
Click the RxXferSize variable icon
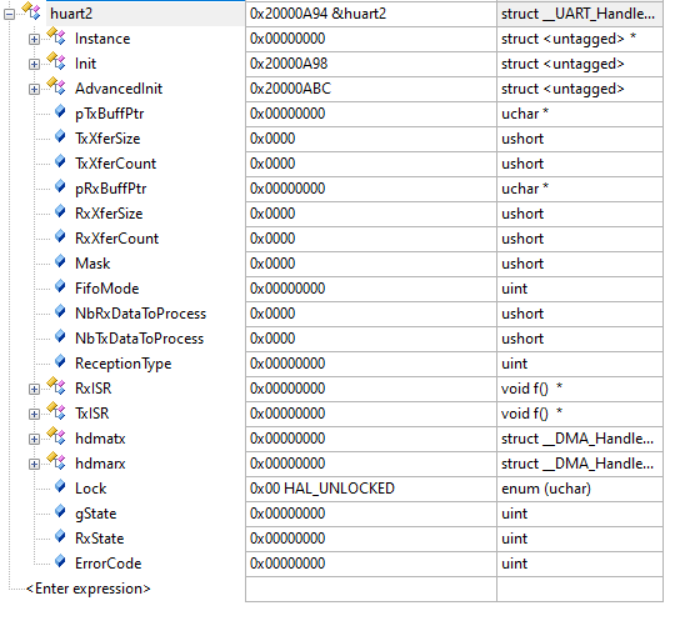(x=60, y=211)
